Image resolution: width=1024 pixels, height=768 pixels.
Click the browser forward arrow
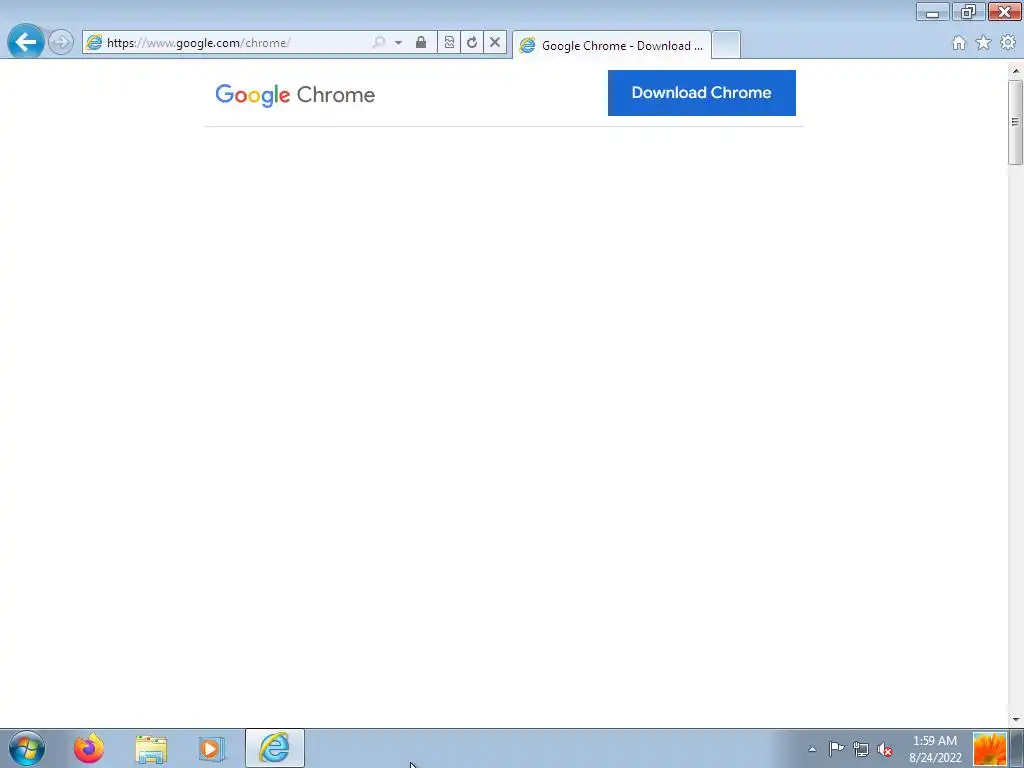click(61, 42)
